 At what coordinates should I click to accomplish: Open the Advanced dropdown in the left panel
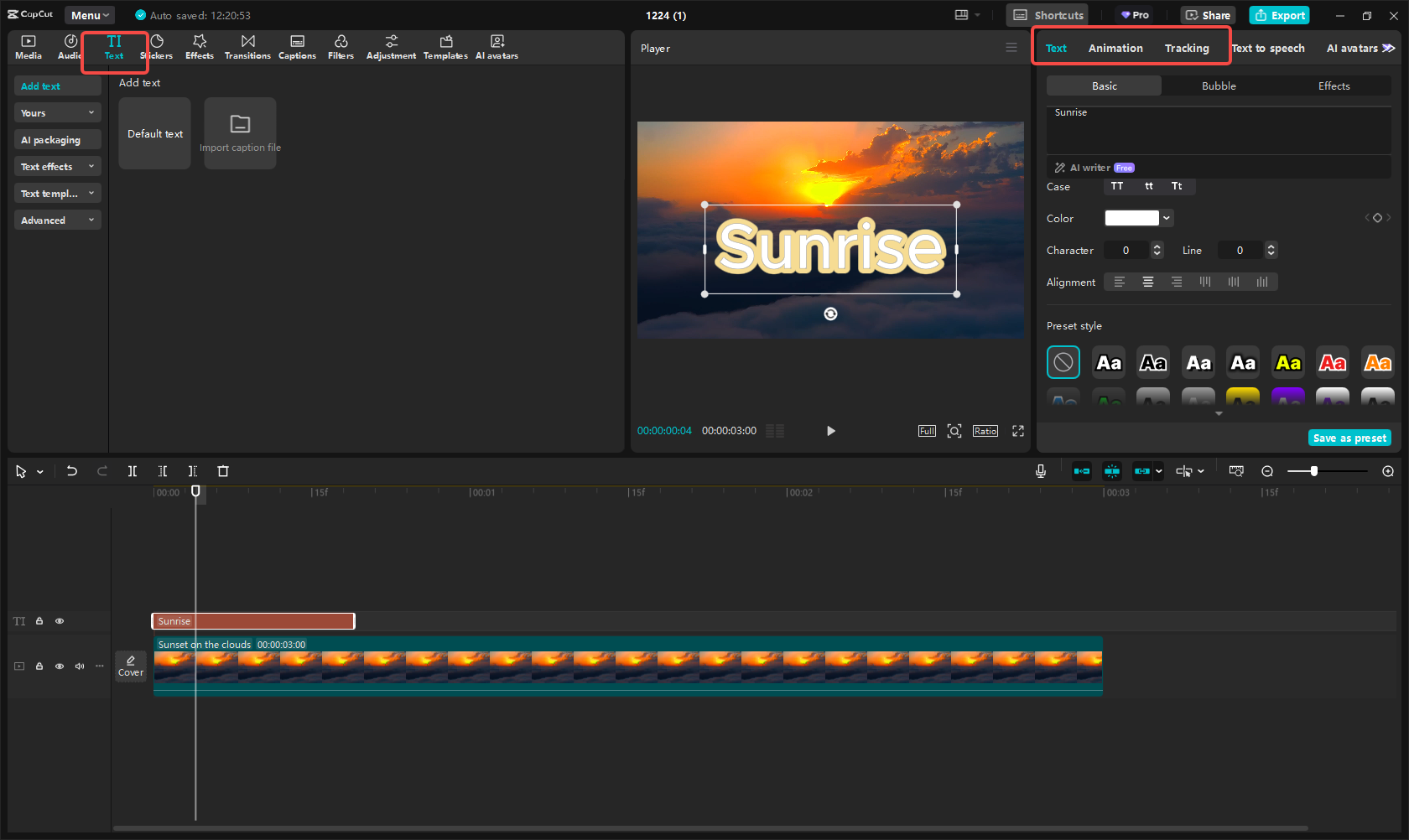57,220
